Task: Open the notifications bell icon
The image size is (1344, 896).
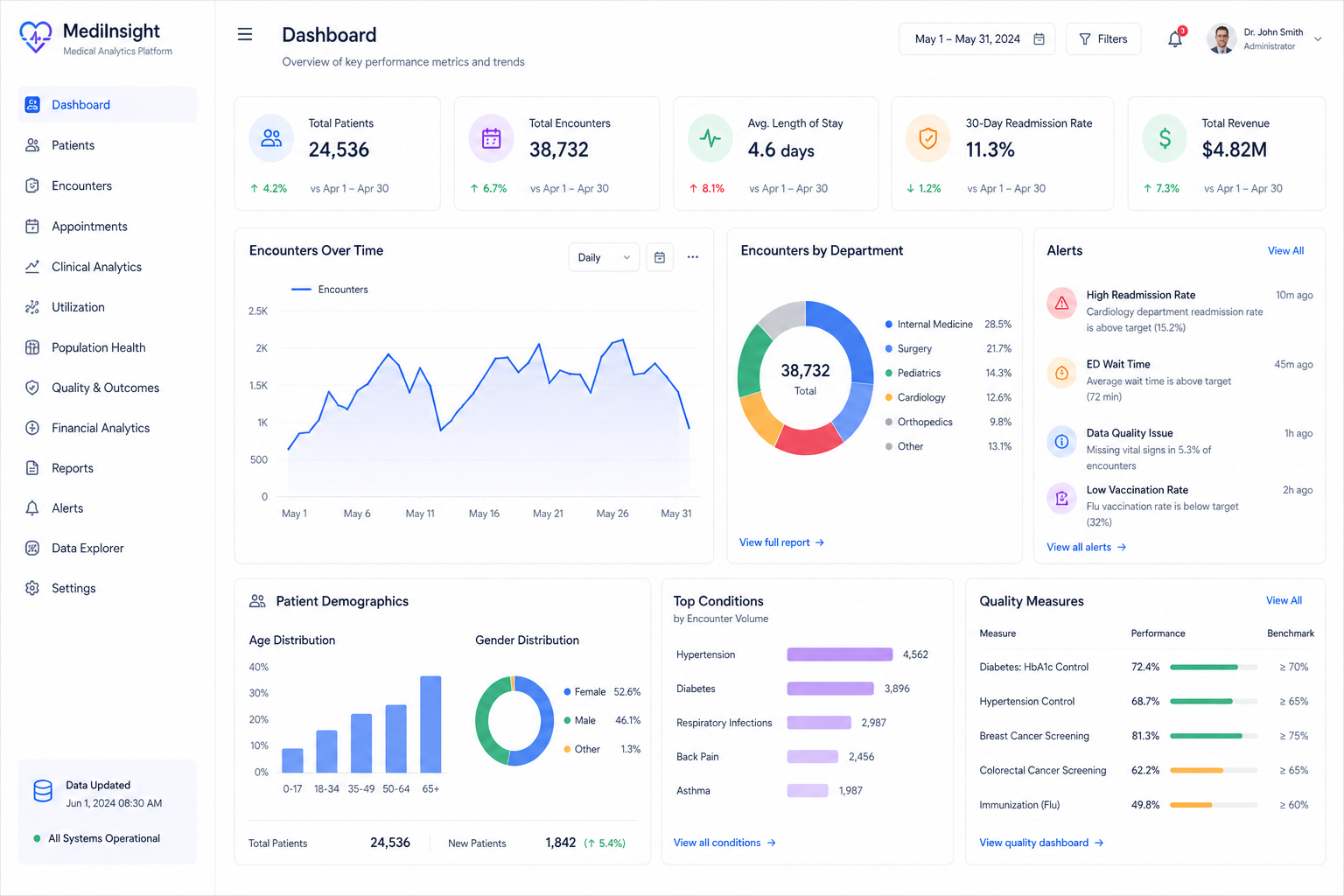Action: pos(1175,38)
